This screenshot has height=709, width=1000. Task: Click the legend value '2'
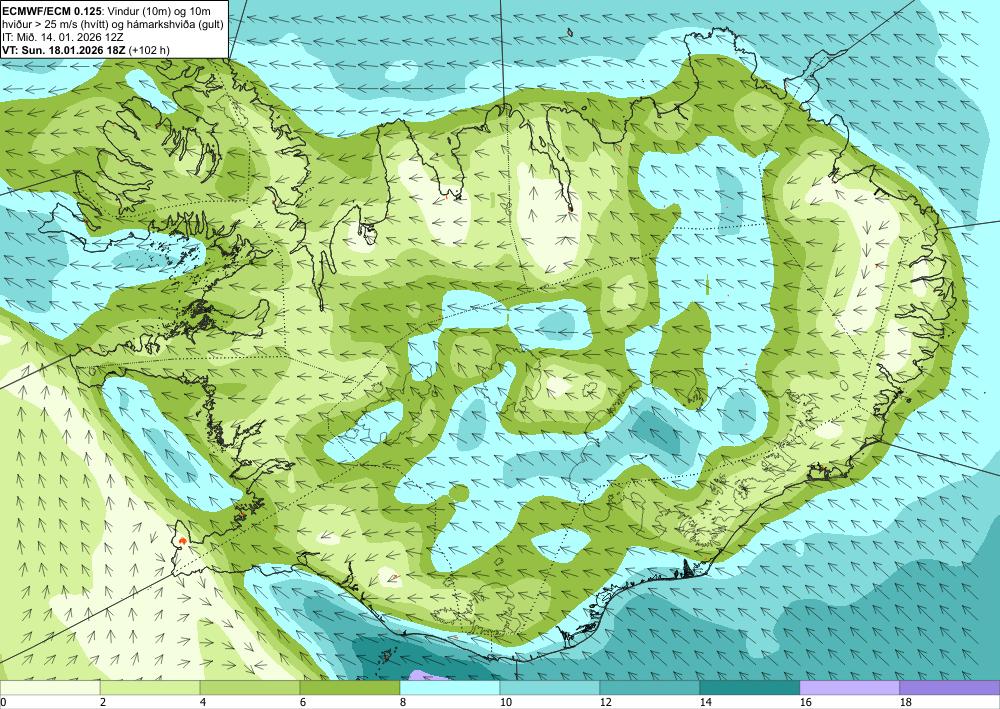pyautogui.click(x=103, y=703)
